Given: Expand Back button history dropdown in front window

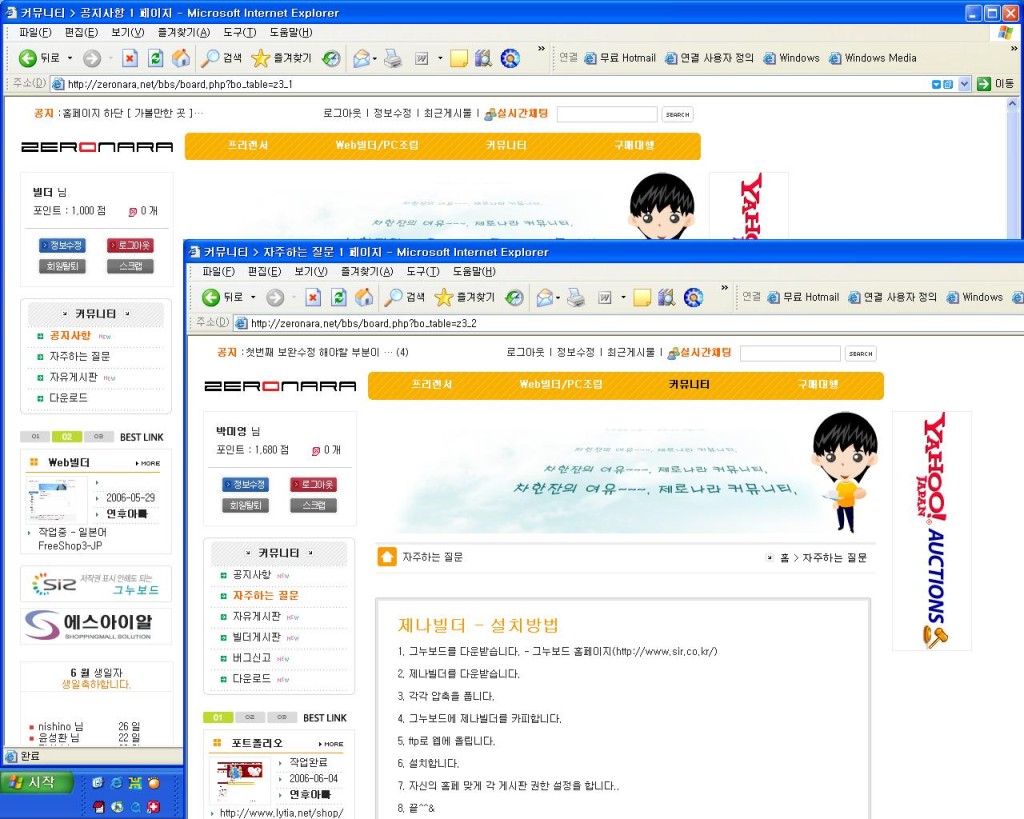Looking at the screenshot, I should pos(253,297).
